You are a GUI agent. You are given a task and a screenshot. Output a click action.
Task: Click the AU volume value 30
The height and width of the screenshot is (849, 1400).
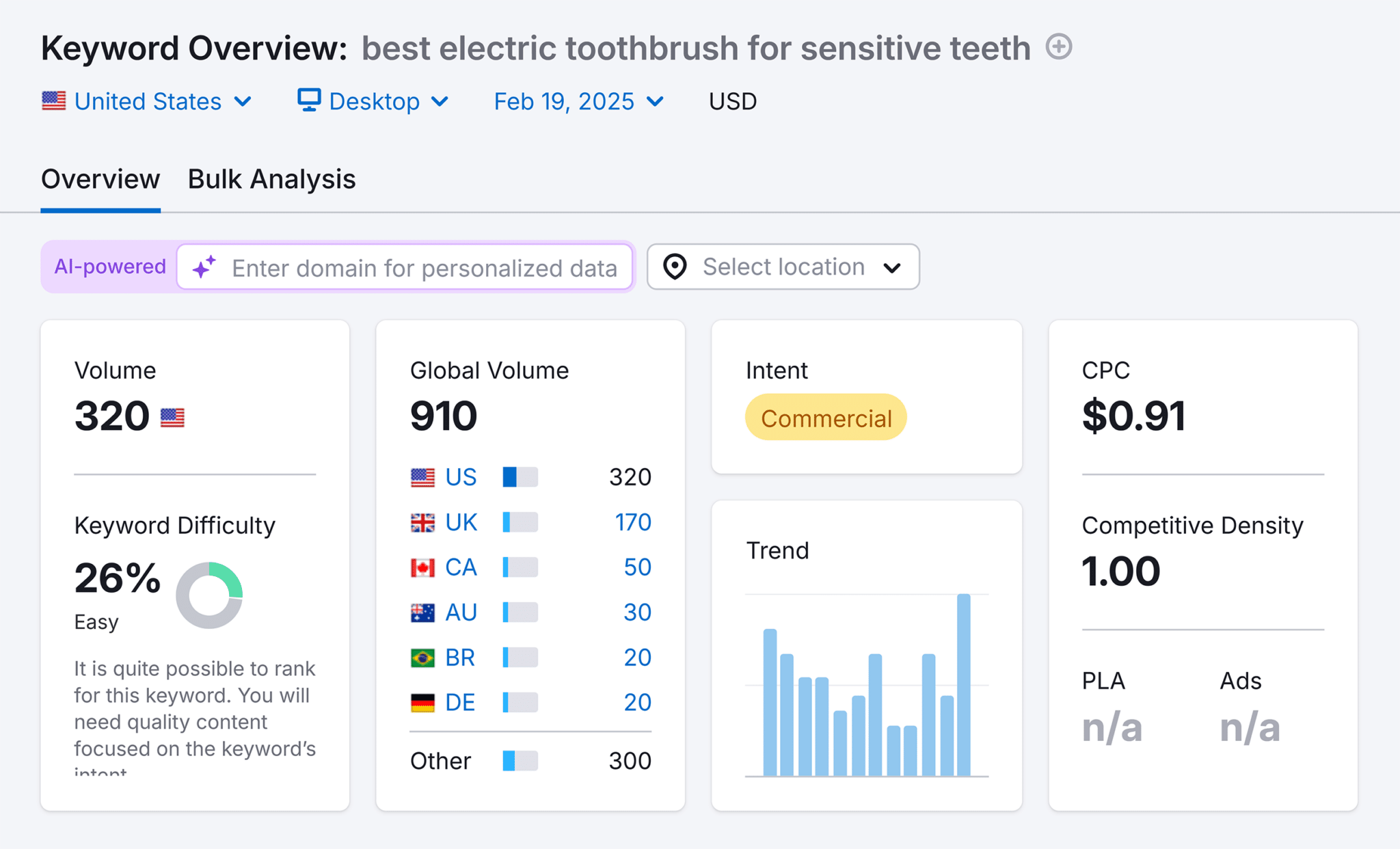637,612
